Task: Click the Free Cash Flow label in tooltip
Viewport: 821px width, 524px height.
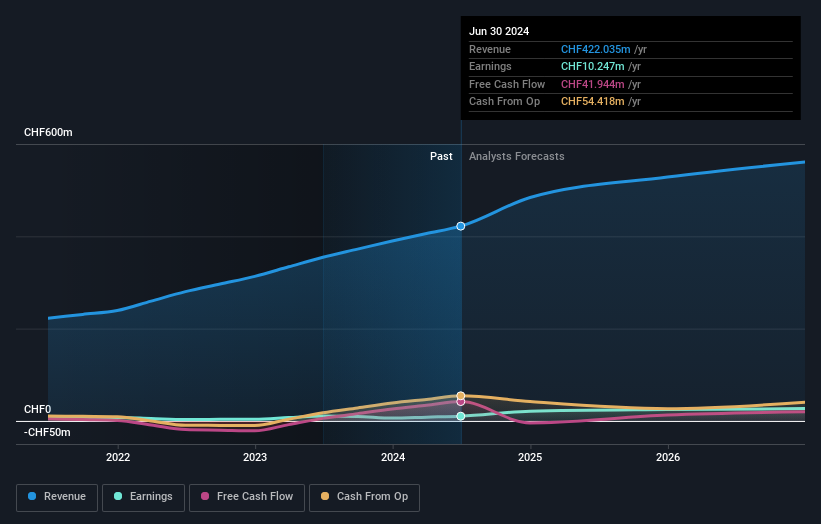Action: [x=507, y=84]
